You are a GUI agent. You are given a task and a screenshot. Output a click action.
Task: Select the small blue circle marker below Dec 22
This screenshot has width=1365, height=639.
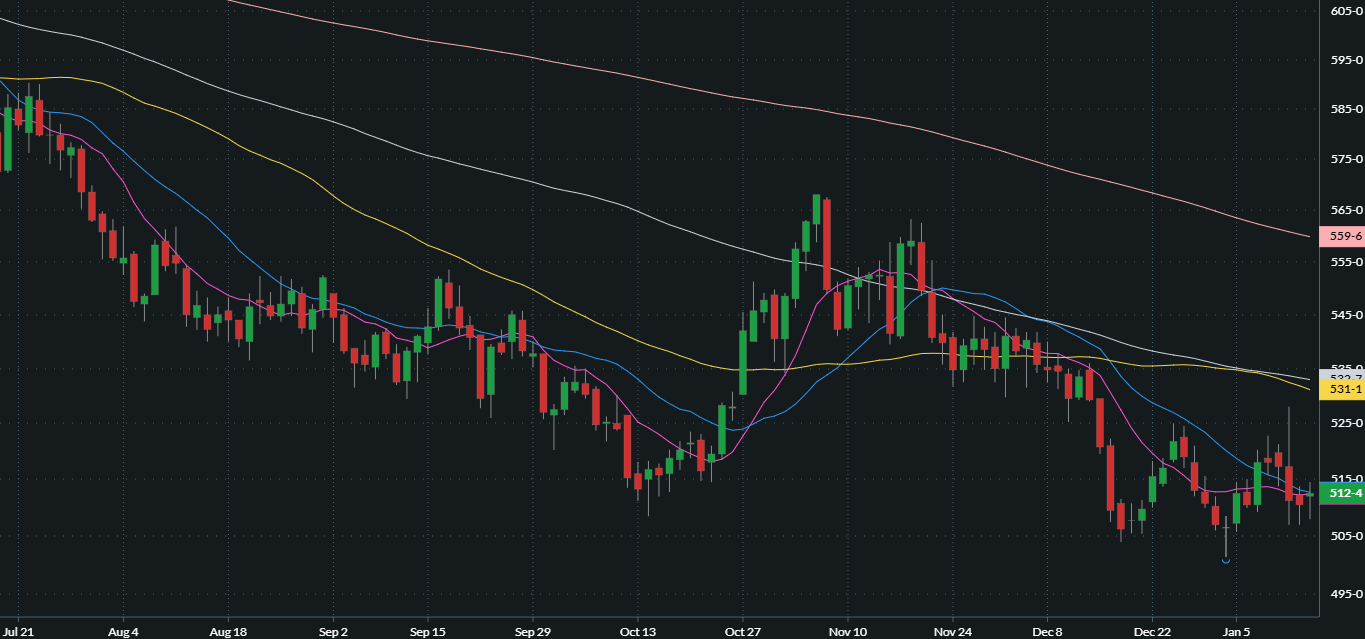(1224, 562)
